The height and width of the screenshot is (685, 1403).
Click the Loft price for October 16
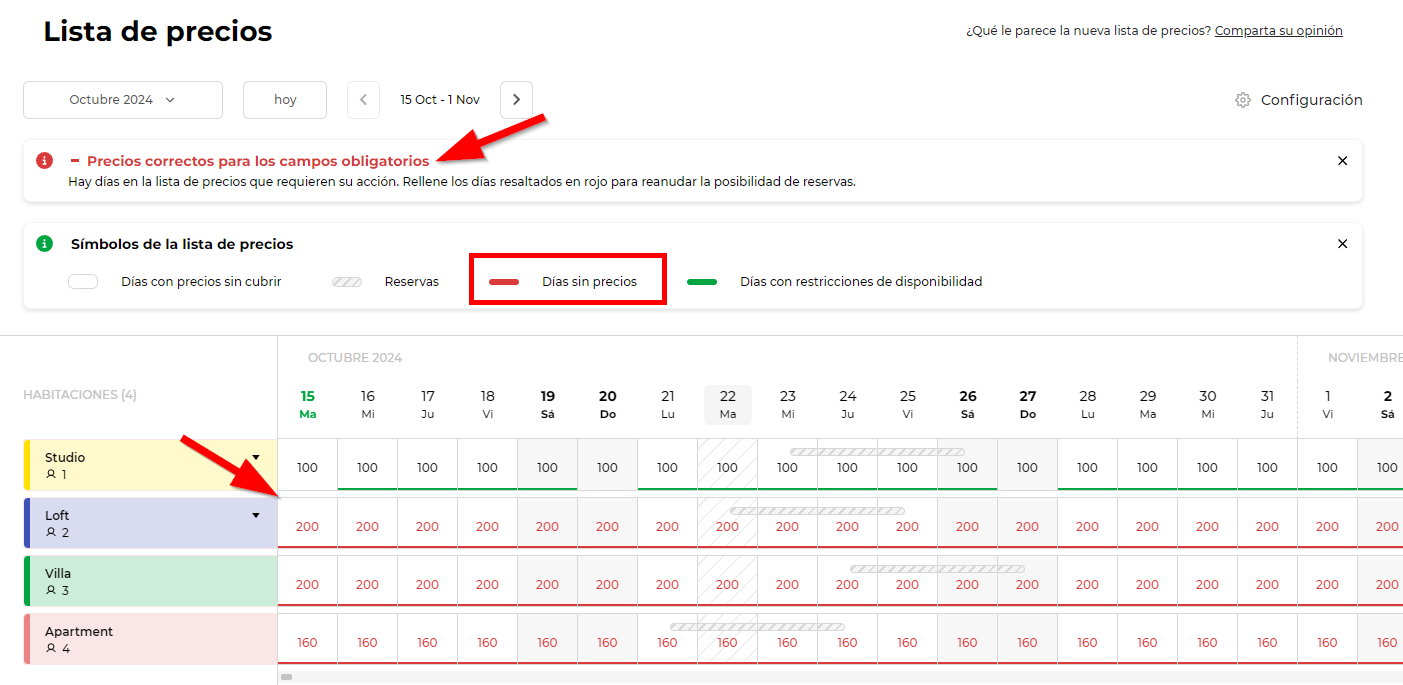point(367,526)
